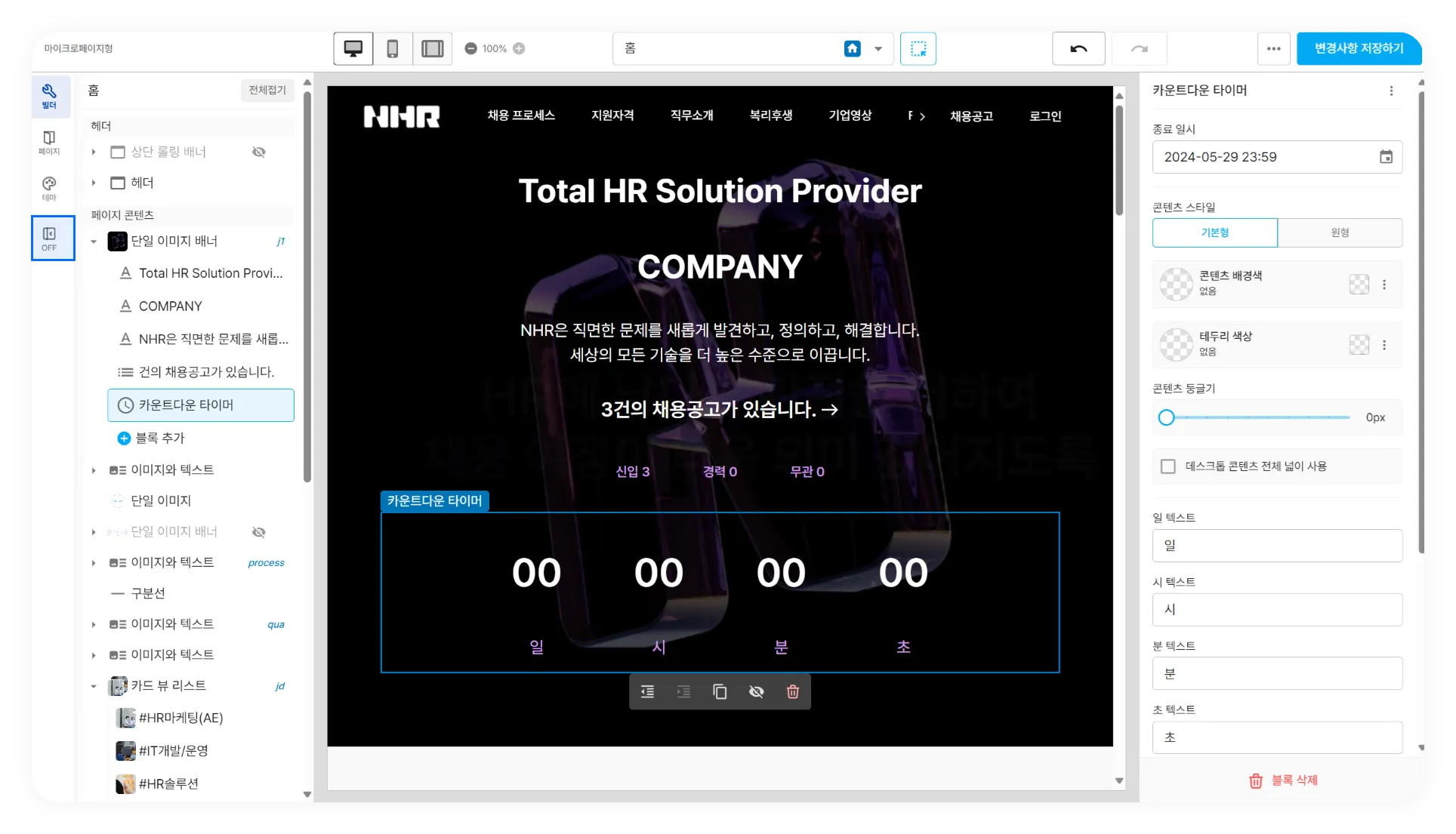Collapse the 카드 뷰 리스트 tree item
The image size is (1456, 834).
click(94, 686)
